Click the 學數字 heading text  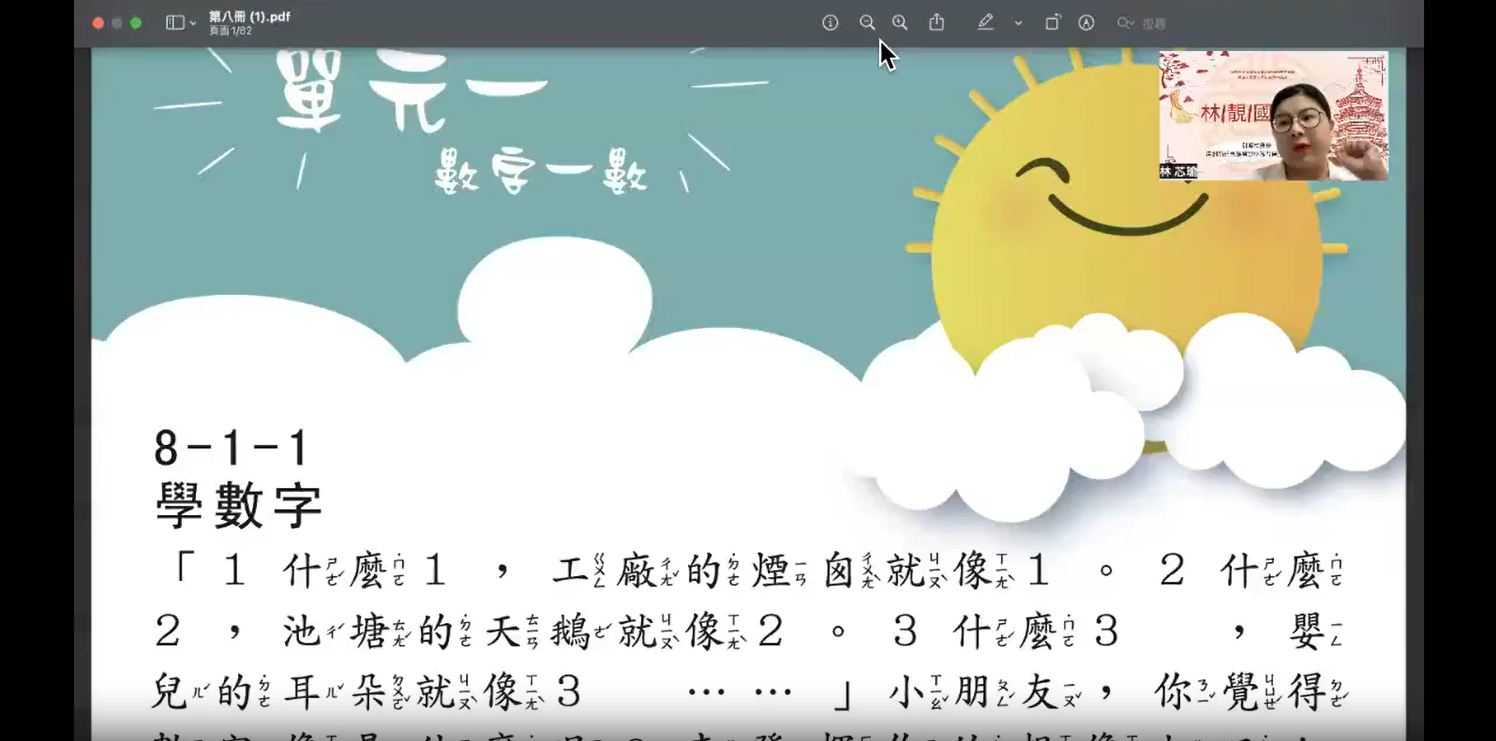point(239,505)
